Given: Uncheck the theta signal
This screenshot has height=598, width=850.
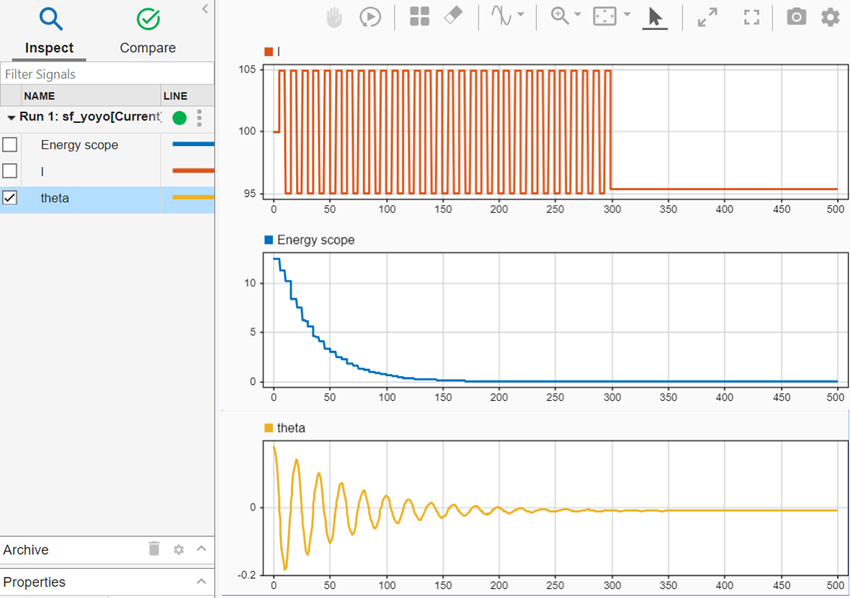Looking at the screenshot, I should [12, 198].
